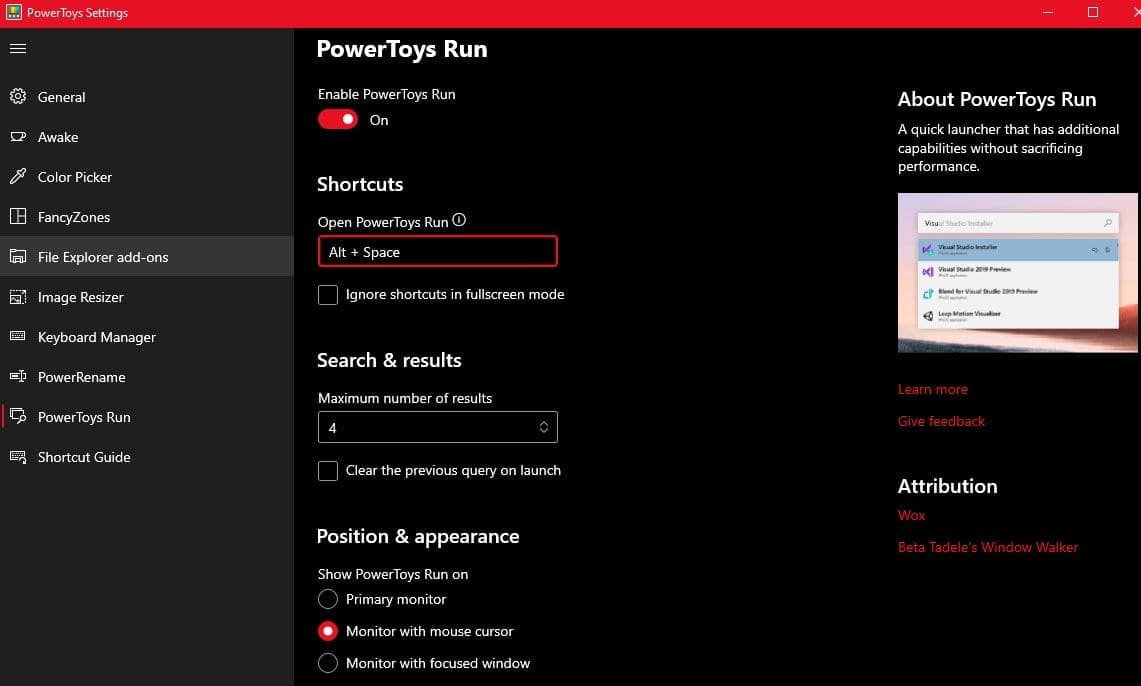This screenshot has height=686, width=1141.
Task: Select the FancyZones layout icon
Action: point(18,217)
